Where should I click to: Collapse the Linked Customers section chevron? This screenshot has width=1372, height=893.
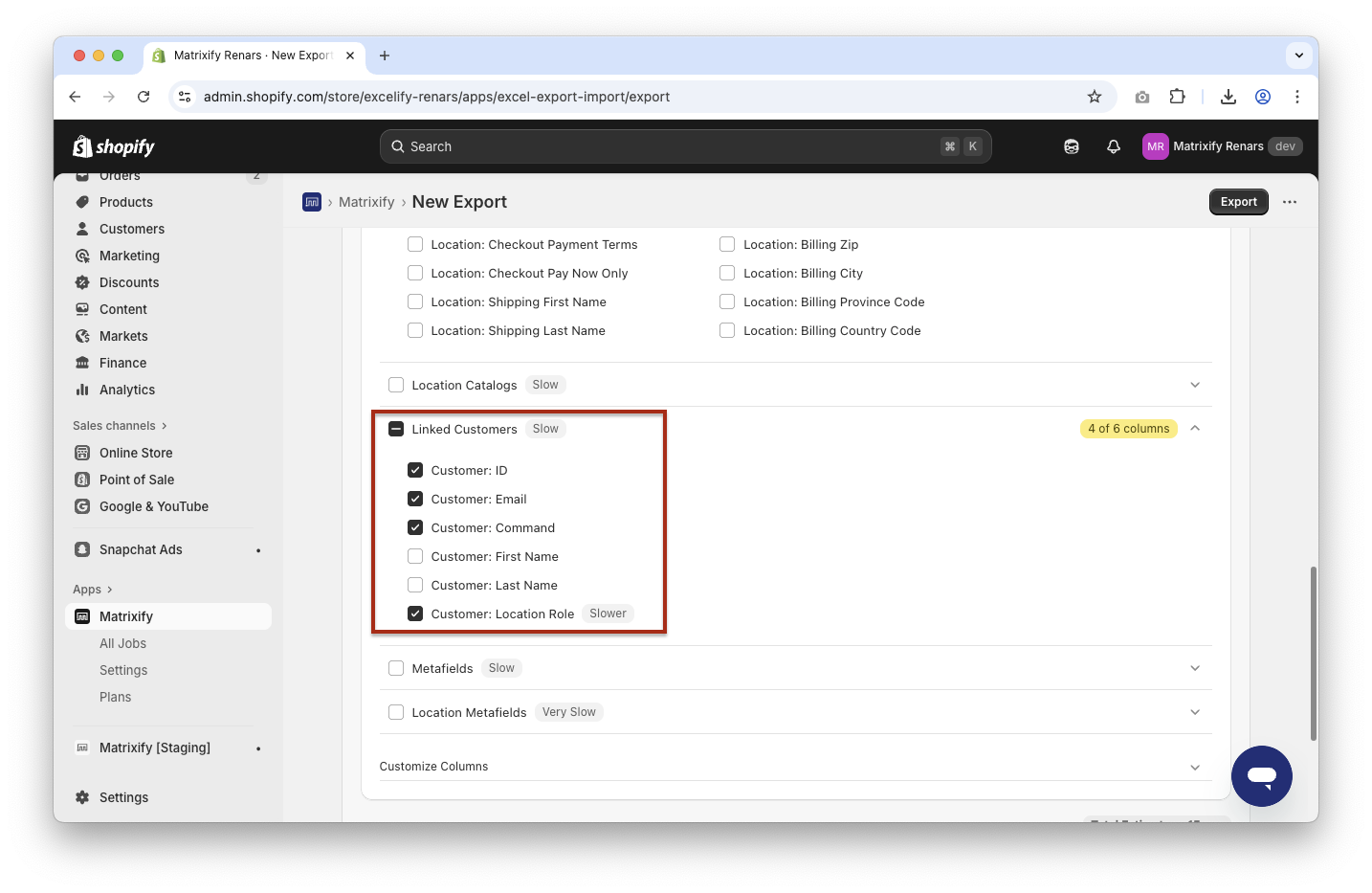1195,428
